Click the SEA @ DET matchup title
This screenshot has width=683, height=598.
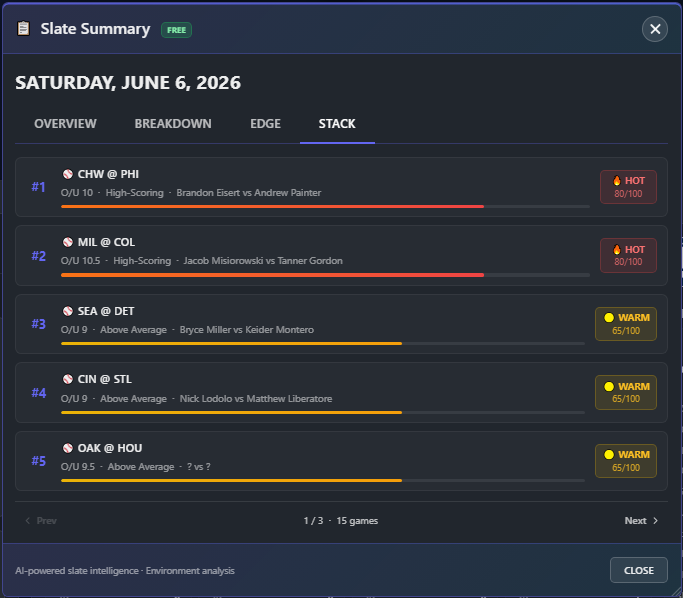pyautogui.click(x=106, y=311)
